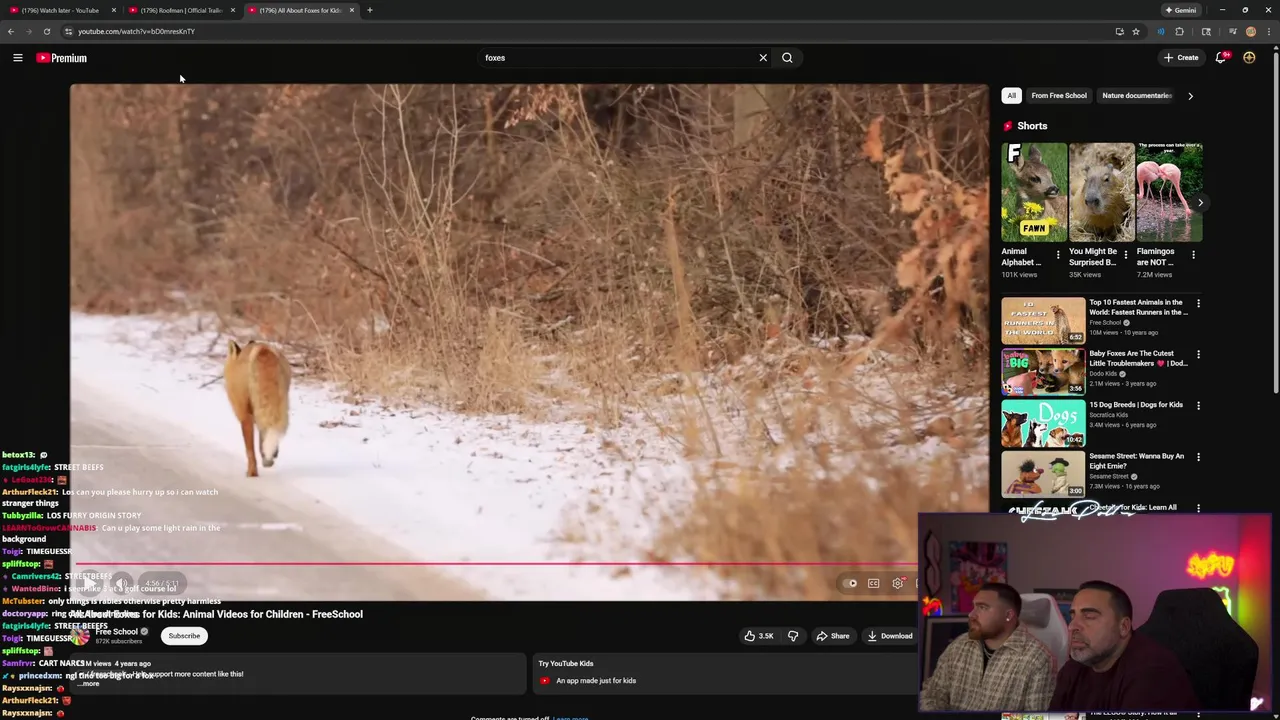Open options for Baby Foxes video
This screenshot has width=1280, height=720.
[x=1198, y=354]
